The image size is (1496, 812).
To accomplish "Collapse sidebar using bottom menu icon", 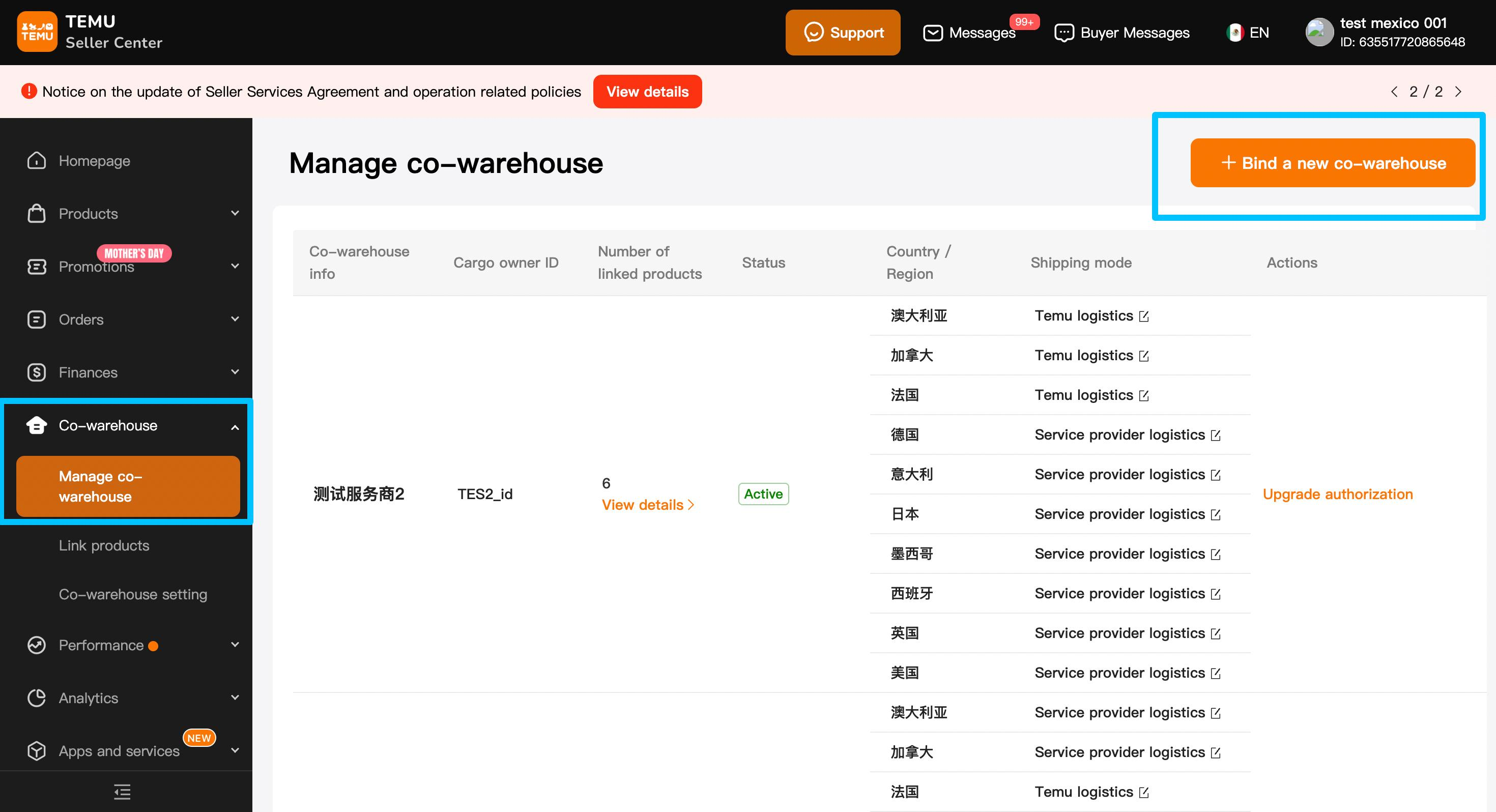I will click(x=122, y=792).
